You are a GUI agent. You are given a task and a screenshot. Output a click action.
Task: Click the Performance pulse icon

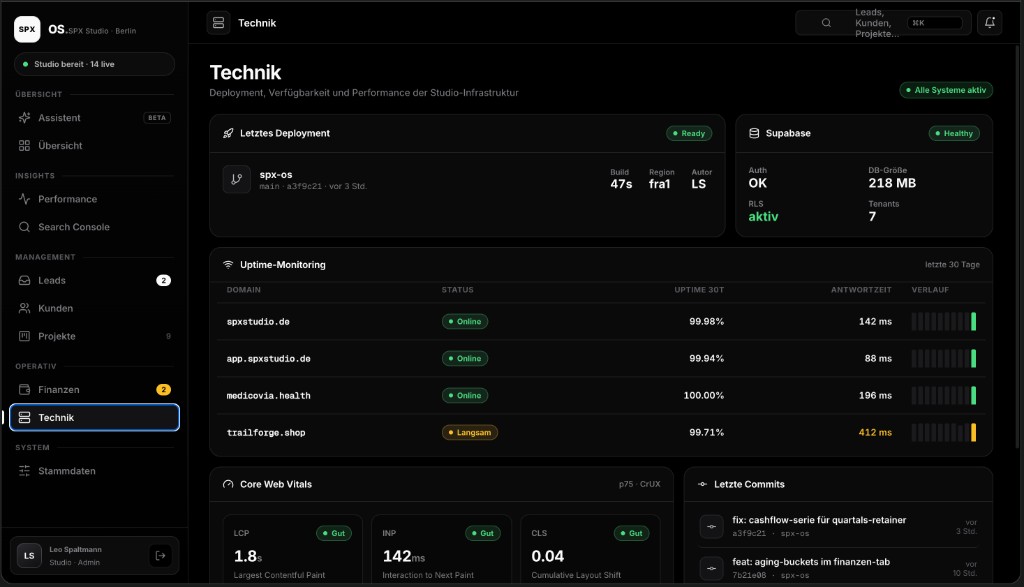coord(24,199)
